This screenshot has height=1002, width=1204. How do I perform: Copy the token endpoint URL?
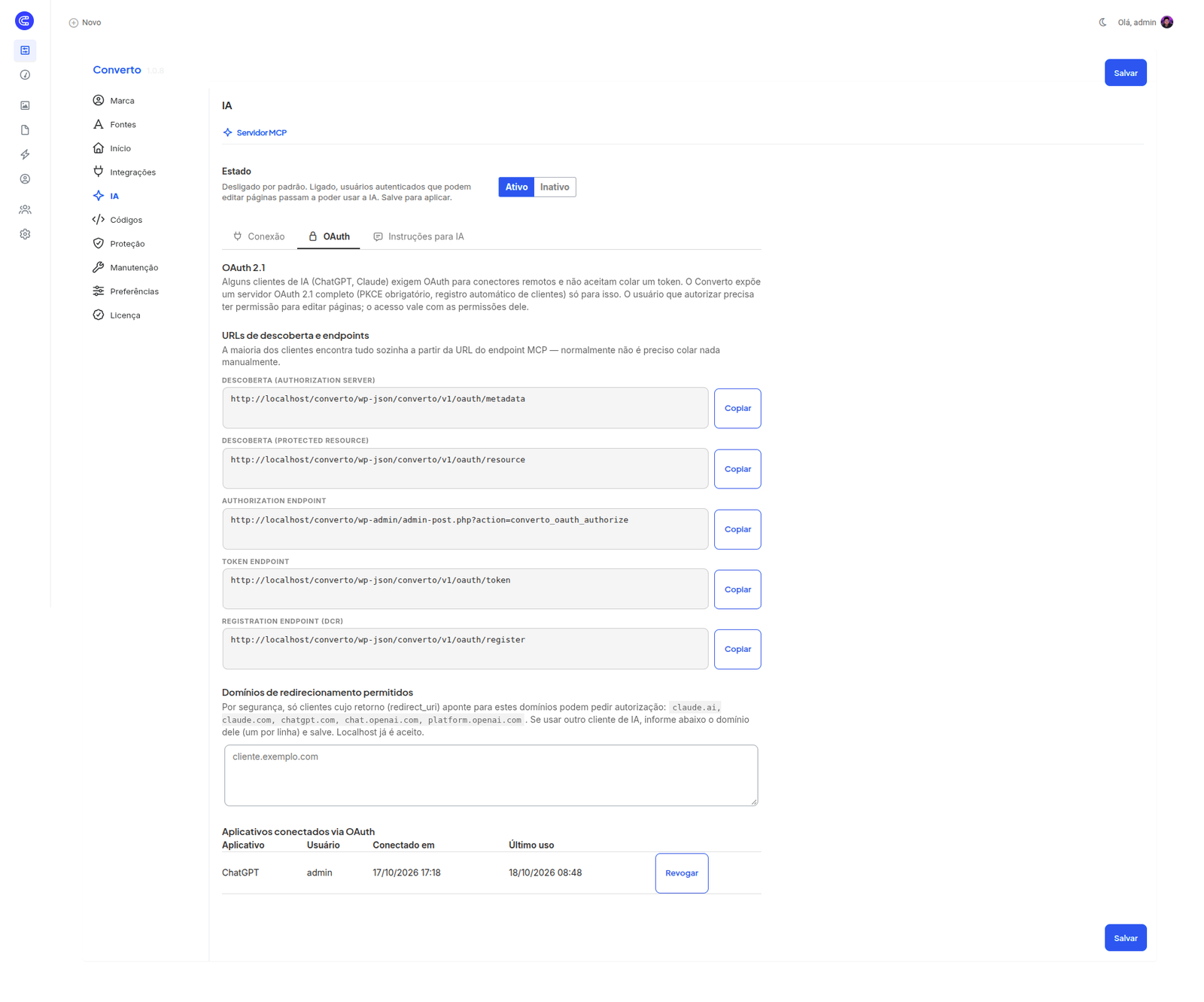(x=737, y=589)
